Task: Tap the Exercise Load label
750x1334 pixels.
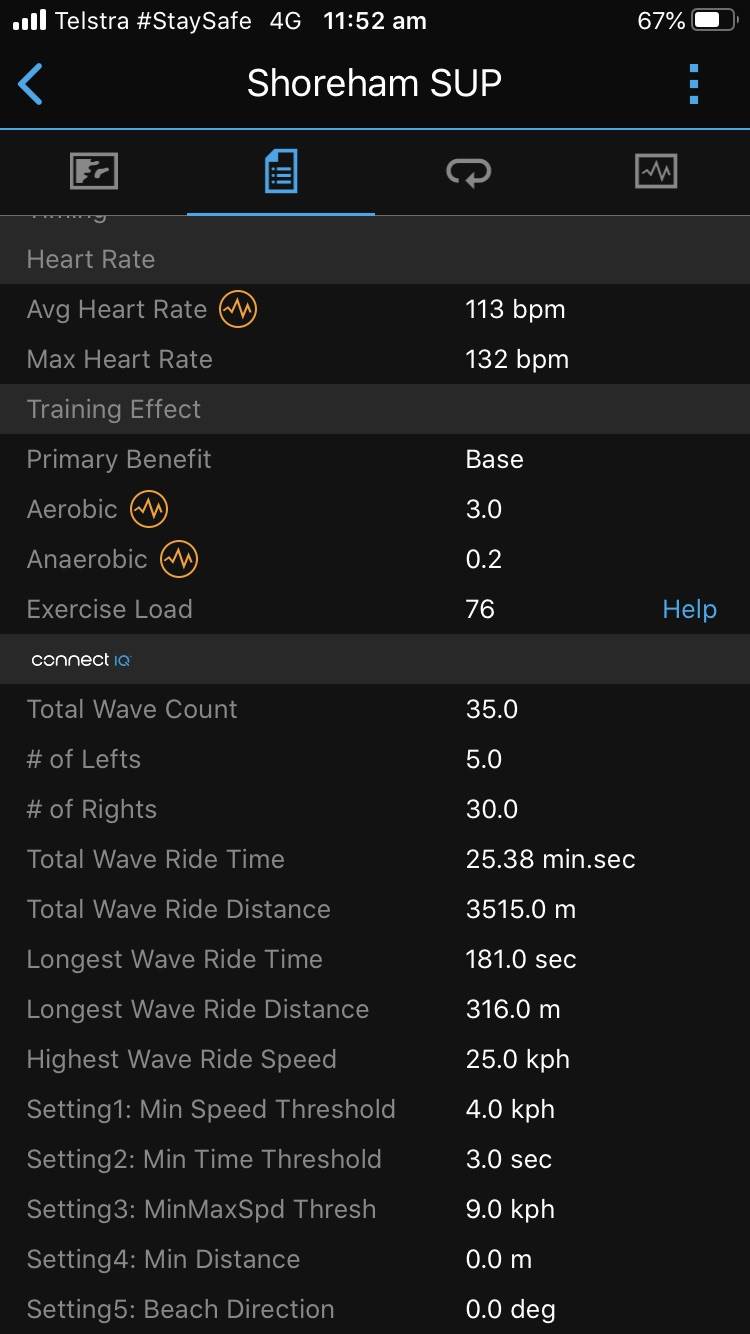Action: 110,609
